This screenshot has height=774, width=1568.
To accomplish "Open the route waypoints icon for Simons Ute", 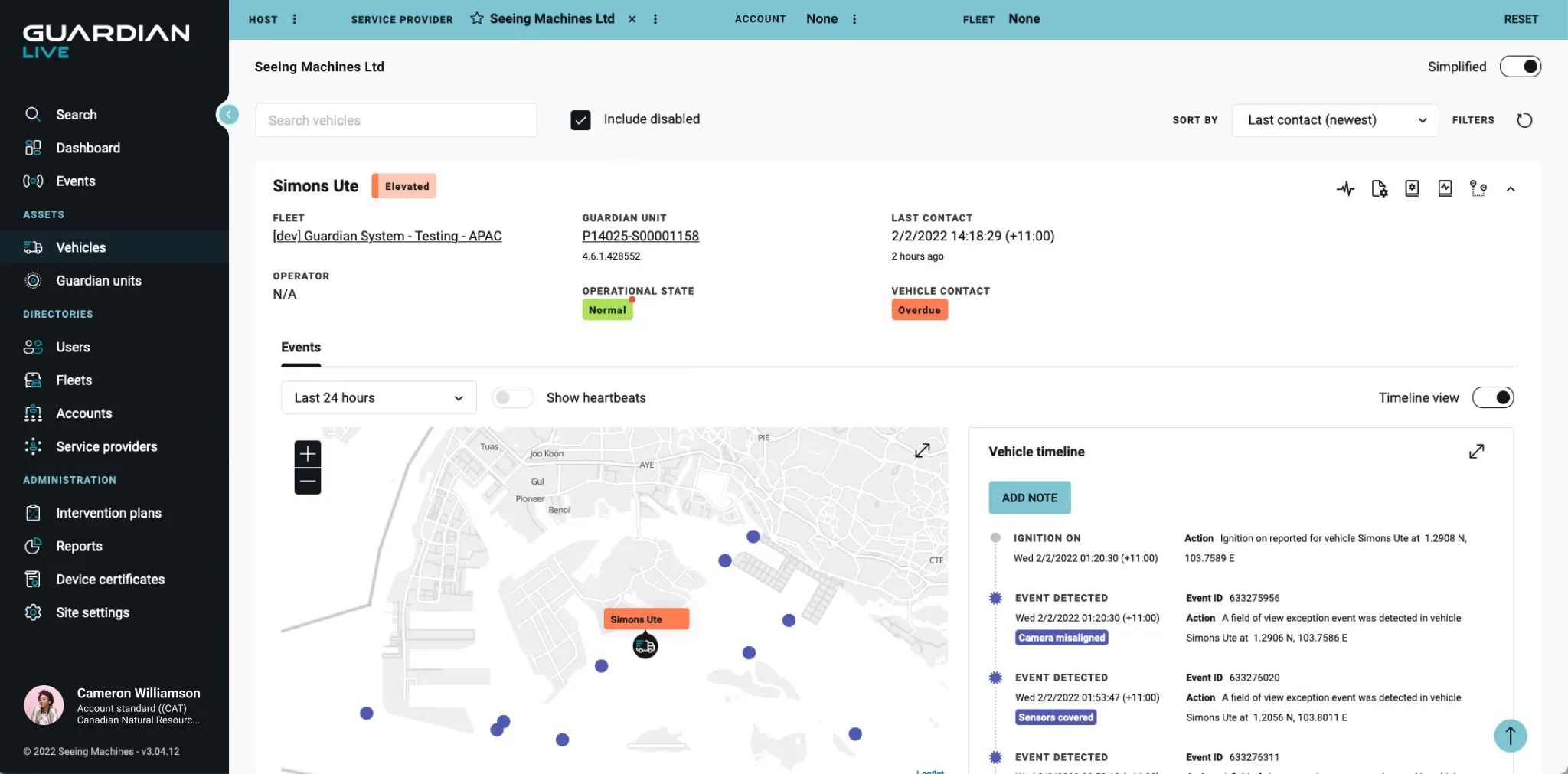I will pyautogui.click(x=1478, y=188).
